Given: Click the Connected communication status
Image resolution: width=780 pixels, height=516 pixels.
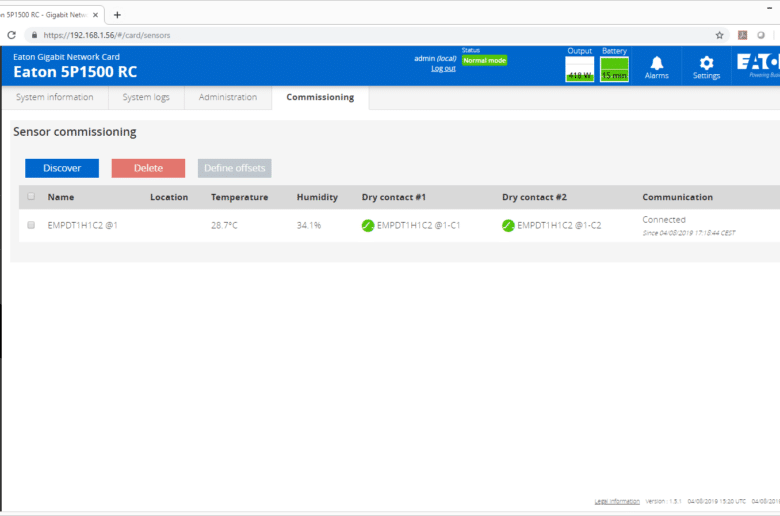Looking at the screenshot, I should (664, 219).
